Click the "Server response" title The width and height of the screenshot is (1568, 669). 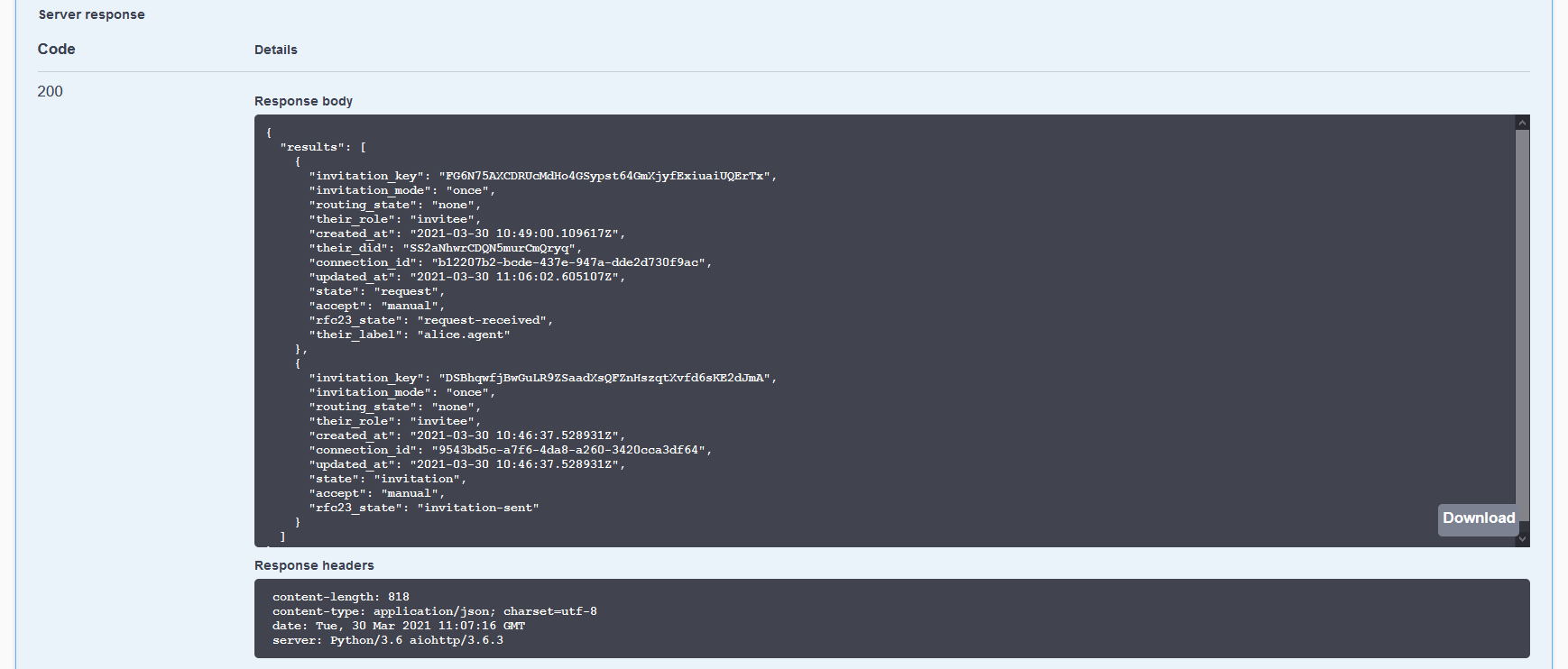91,14
